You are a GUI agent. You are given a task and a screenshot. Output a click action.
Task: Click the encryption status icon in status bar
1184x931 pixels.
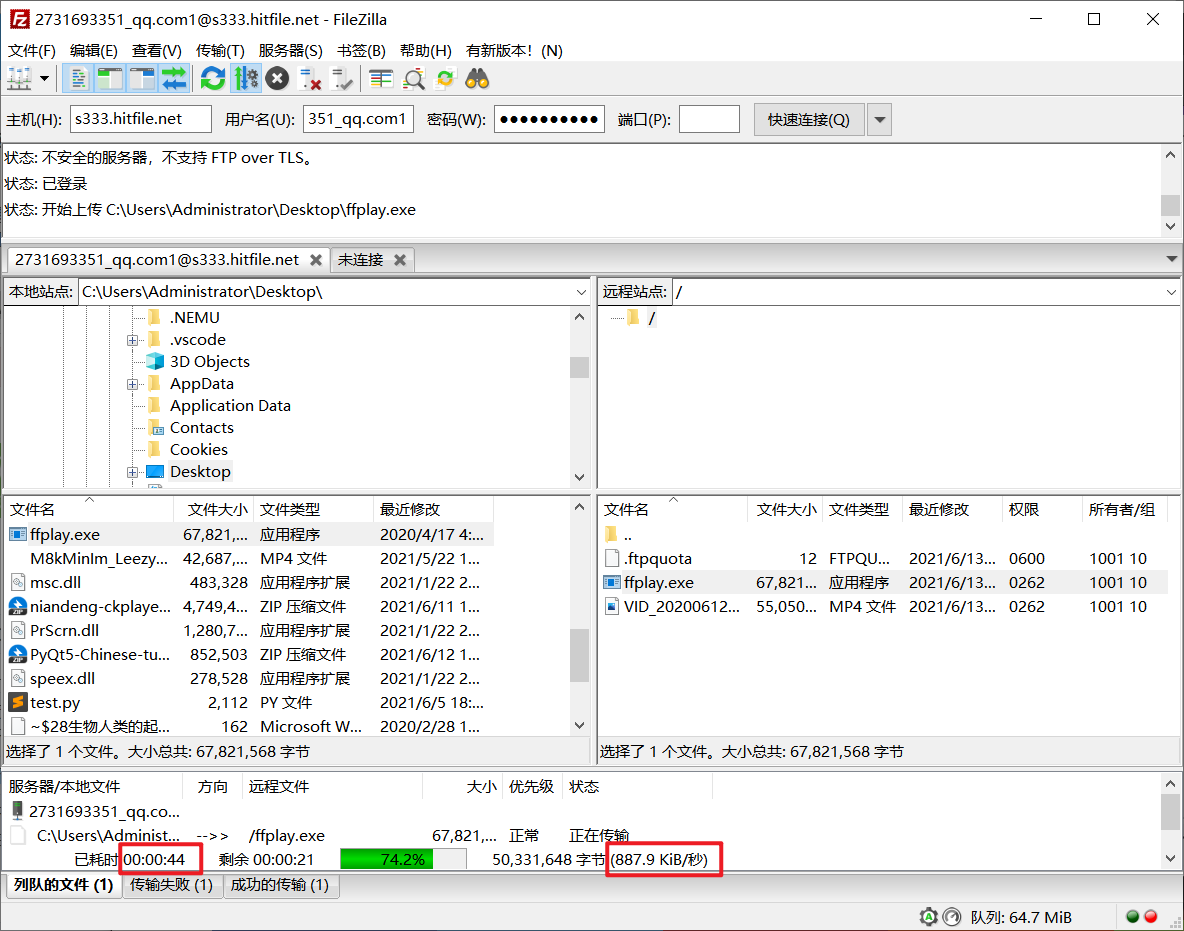pos(928,917)
